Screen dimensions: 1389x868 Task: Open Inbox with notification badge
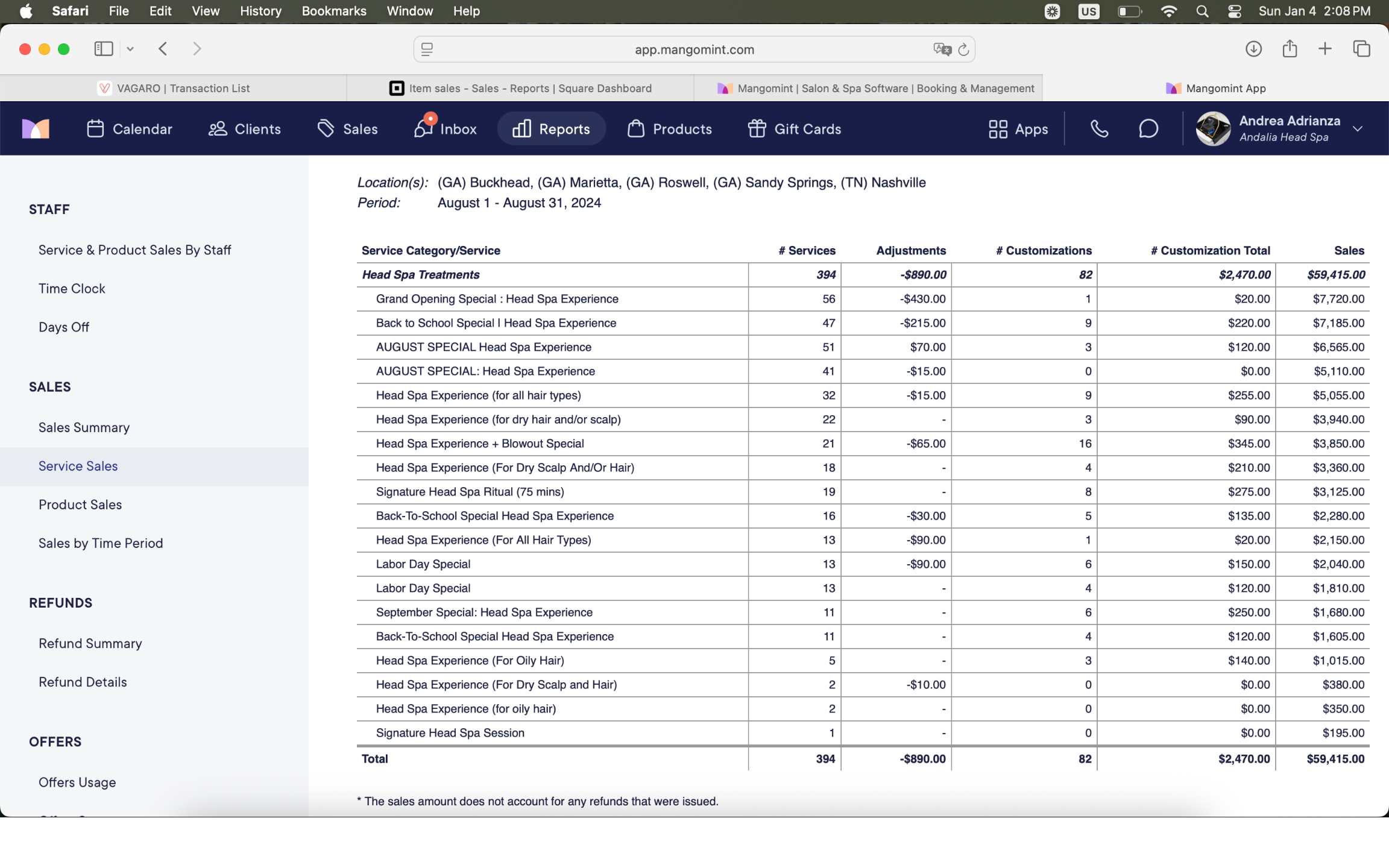pos(445,128)
